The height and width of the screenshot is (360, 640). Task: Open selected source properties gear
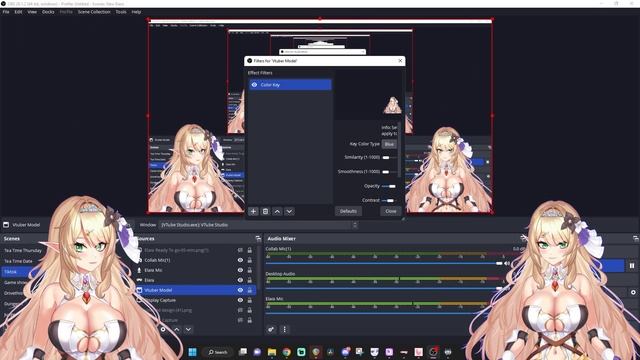pos(163,329)
